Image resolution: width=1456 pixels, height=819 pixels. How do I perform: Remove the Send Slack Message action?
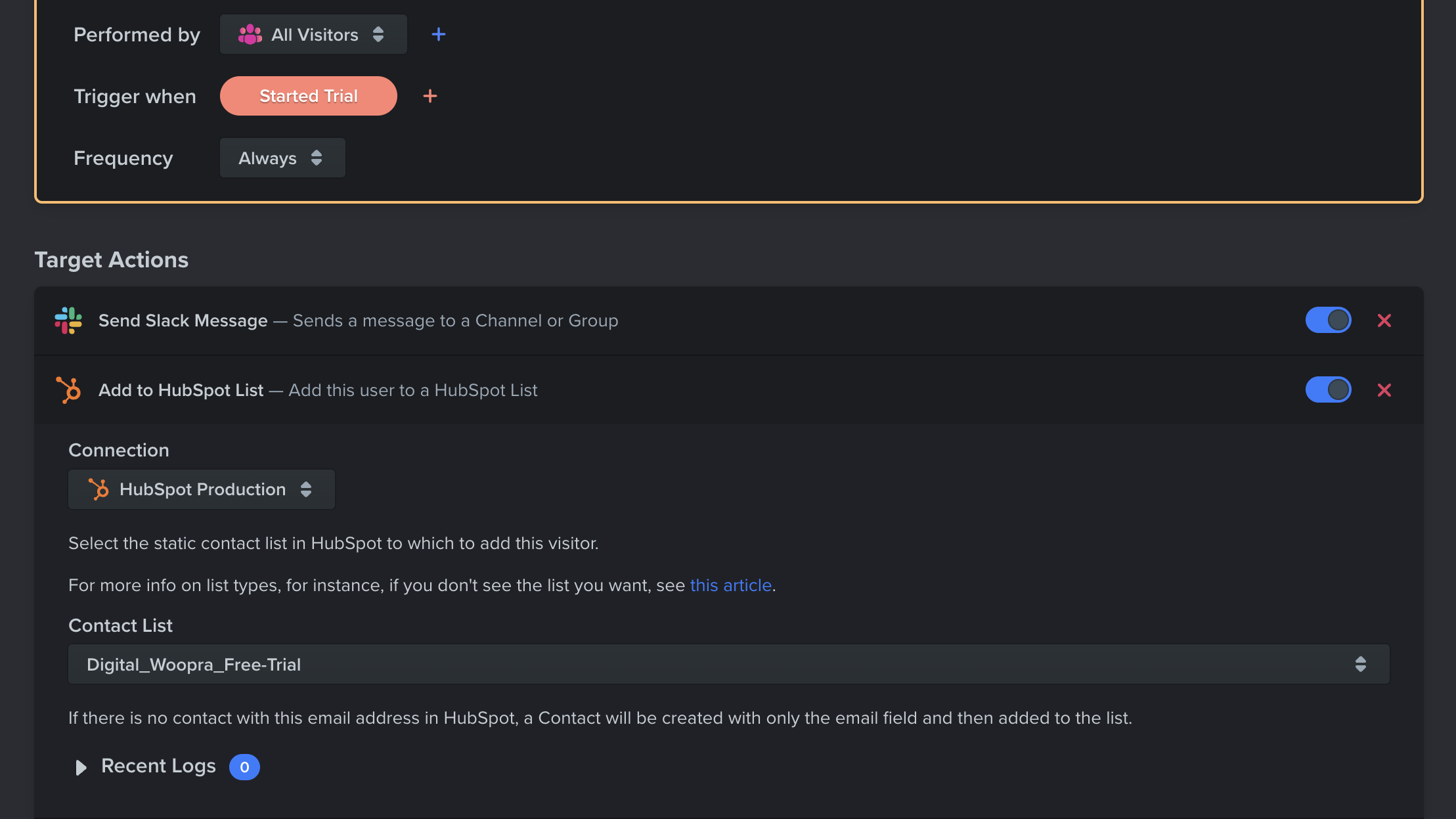[x=1384, y=321]
